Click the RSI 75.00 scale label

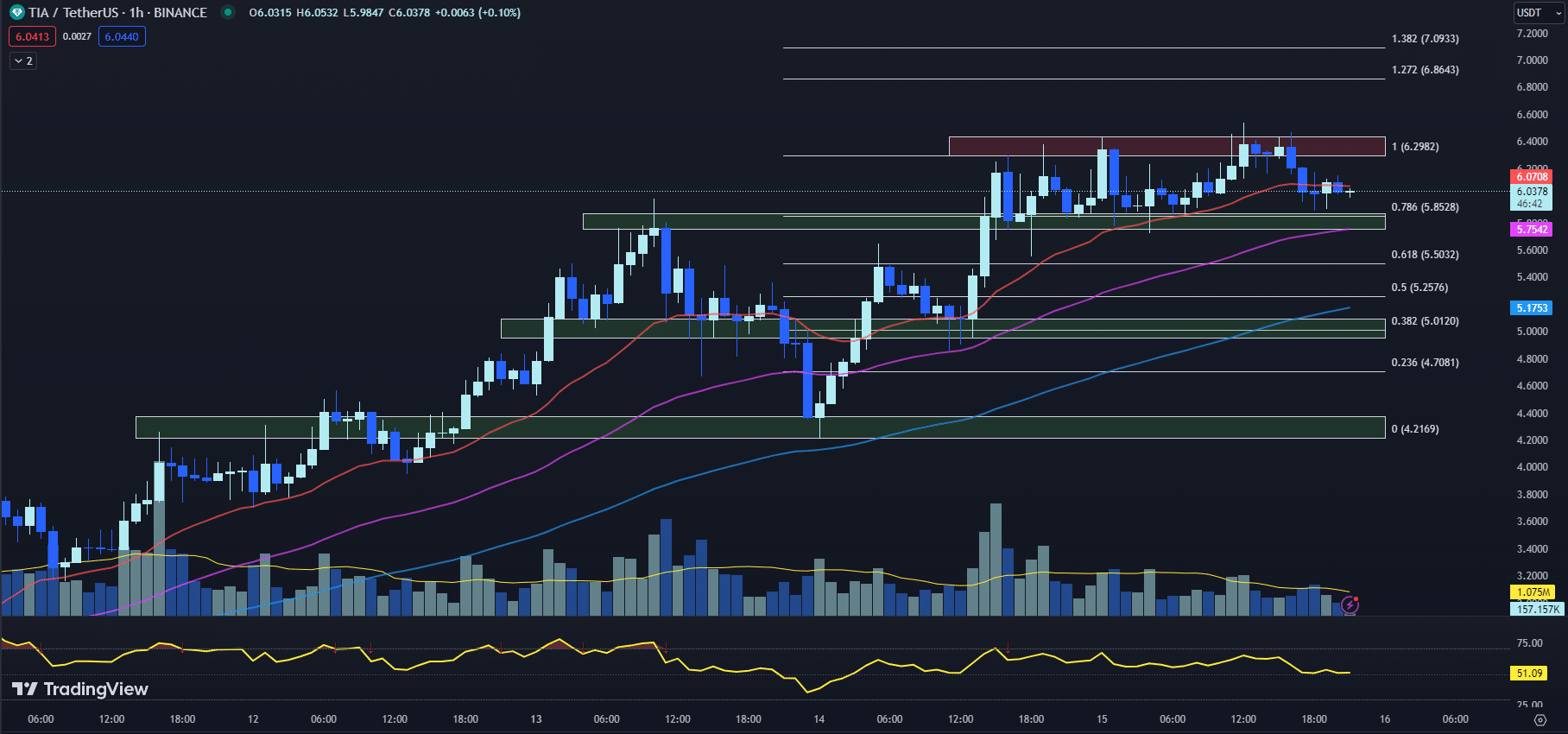pyautogui.click(x=1529, y=643)
